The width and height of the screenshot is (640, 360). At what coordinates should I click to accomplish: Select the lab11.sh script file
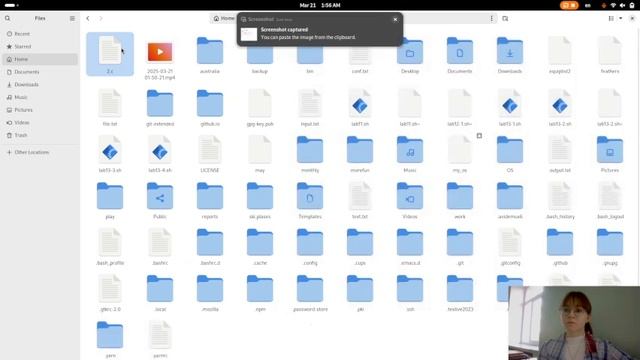[x=360, y=103]
